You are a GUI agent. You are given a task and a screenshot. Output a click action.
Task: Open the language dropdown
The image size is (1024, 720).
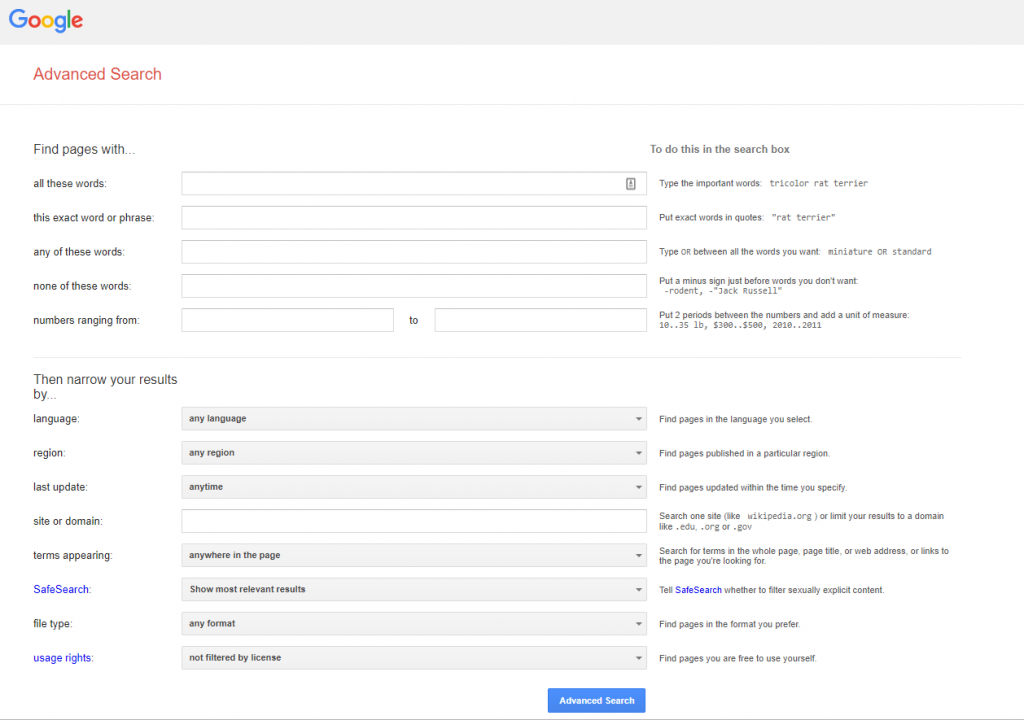tap(414, 419)
